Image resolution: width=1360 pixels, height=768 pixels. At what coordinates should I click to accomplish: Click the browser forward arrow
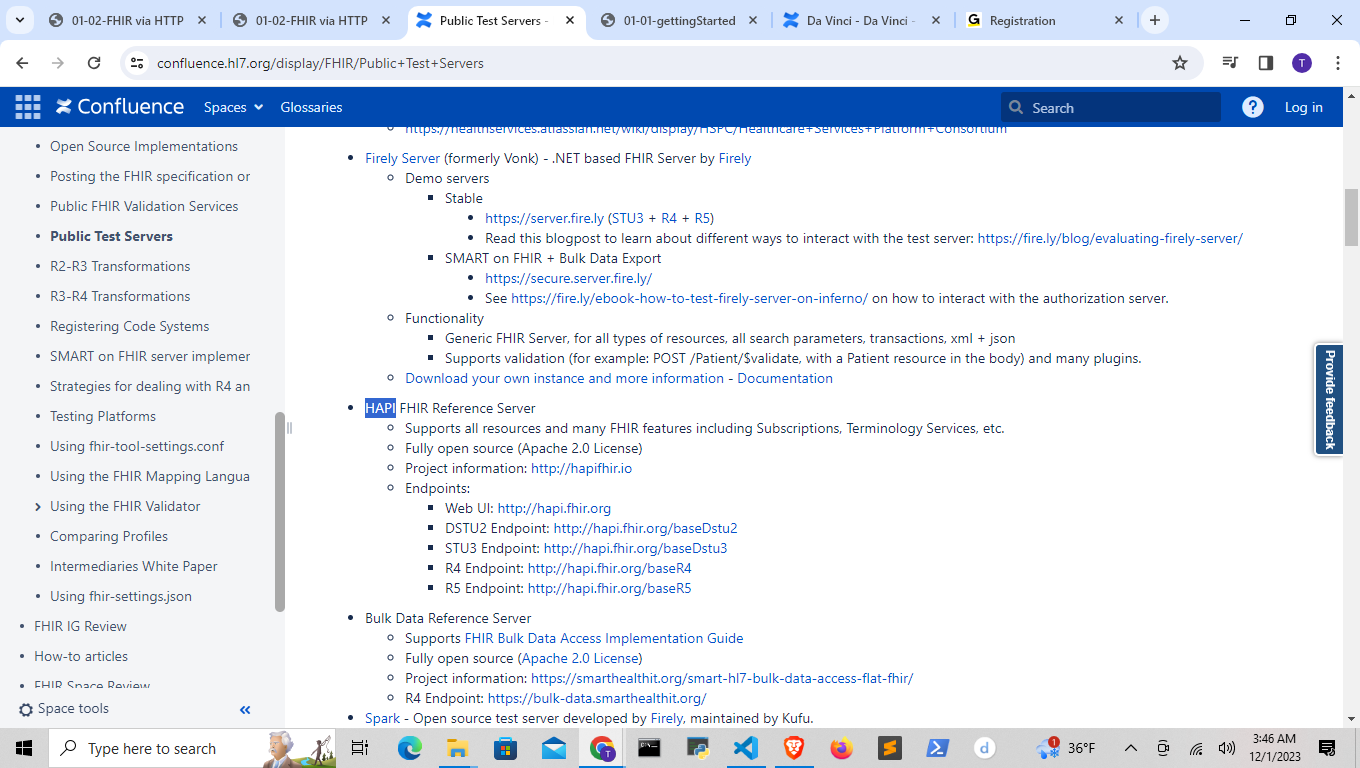point(58,63)
